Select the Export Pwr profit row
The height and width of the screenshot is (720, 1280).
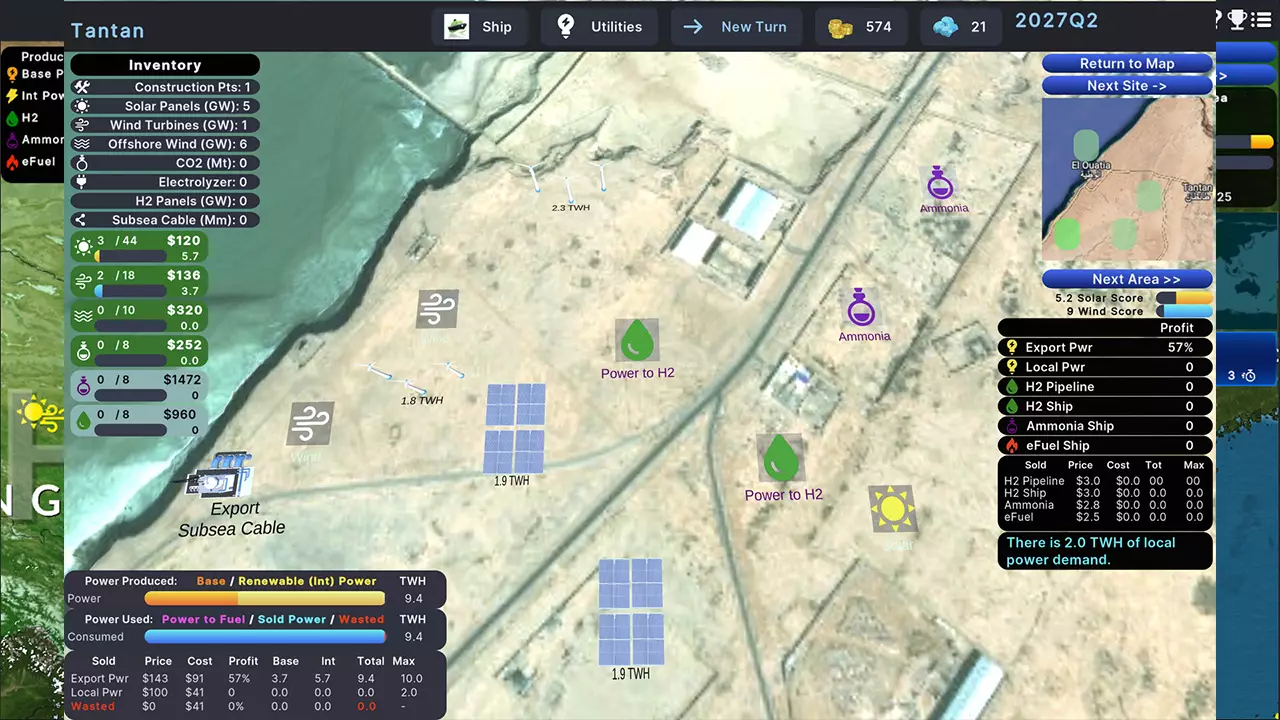[x=1105, y=347]
